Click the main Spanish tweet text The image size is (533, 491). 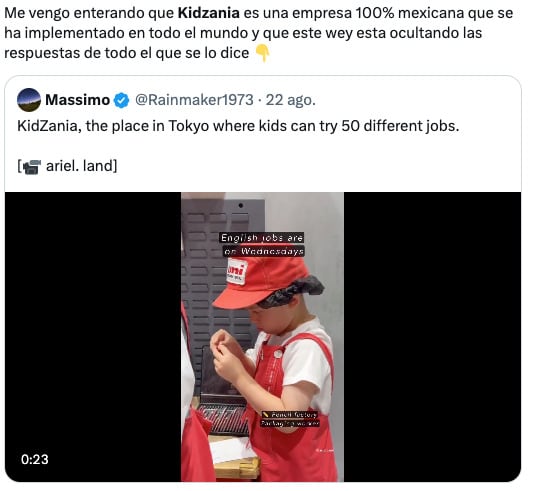pyautogui.click(x=258, y=33)
